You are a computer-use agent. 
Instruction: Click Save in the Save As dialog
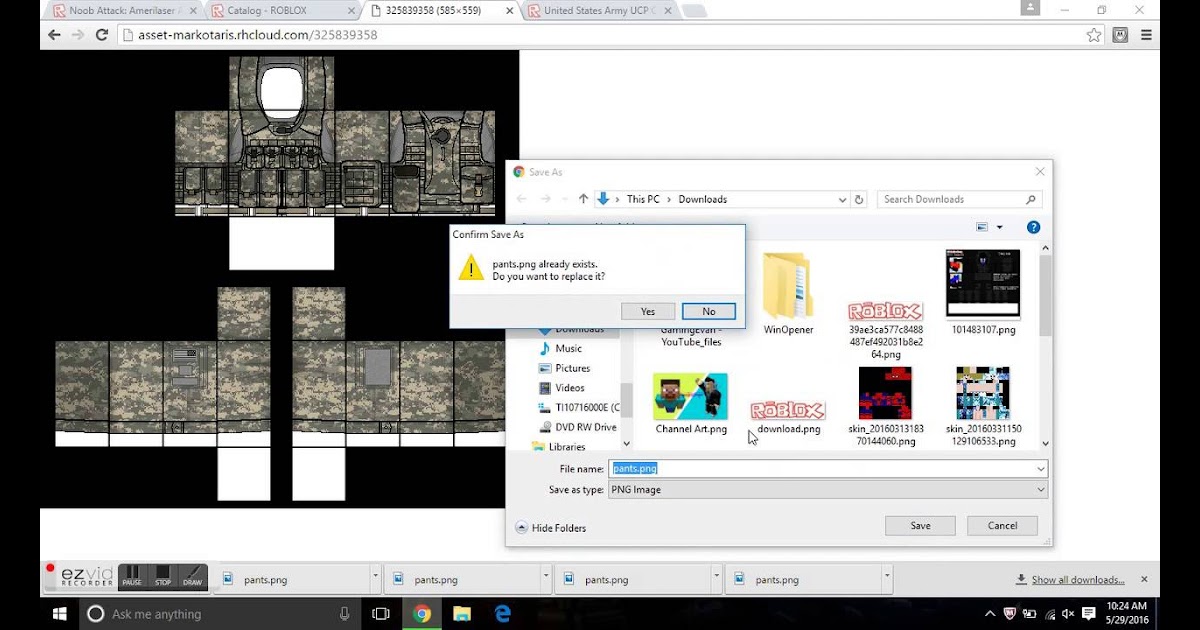(920, 526)
